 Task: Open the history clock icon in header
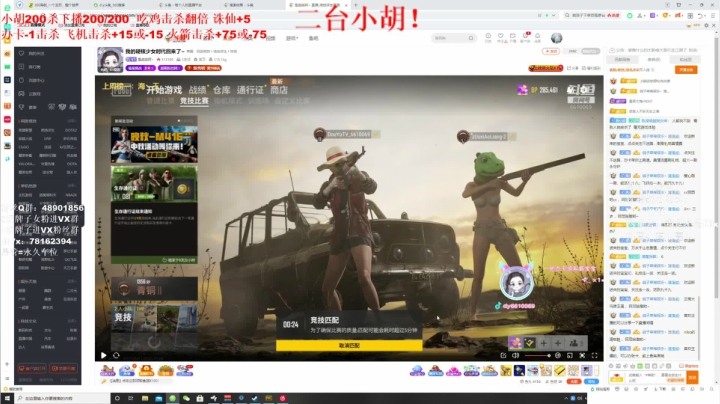(488, 38)
